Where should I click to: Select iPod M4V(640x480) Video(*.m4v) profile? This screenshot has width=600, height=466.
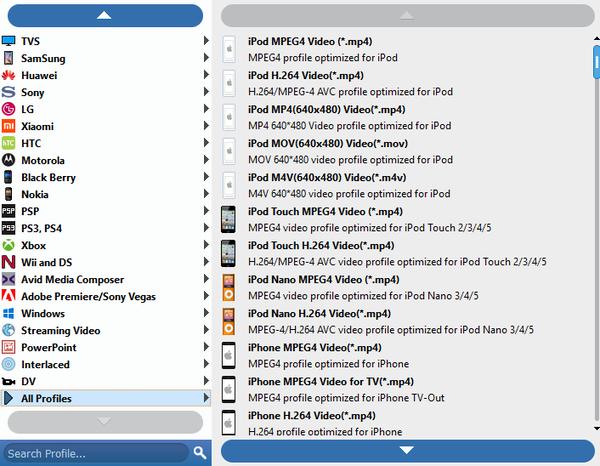point(404,186)
